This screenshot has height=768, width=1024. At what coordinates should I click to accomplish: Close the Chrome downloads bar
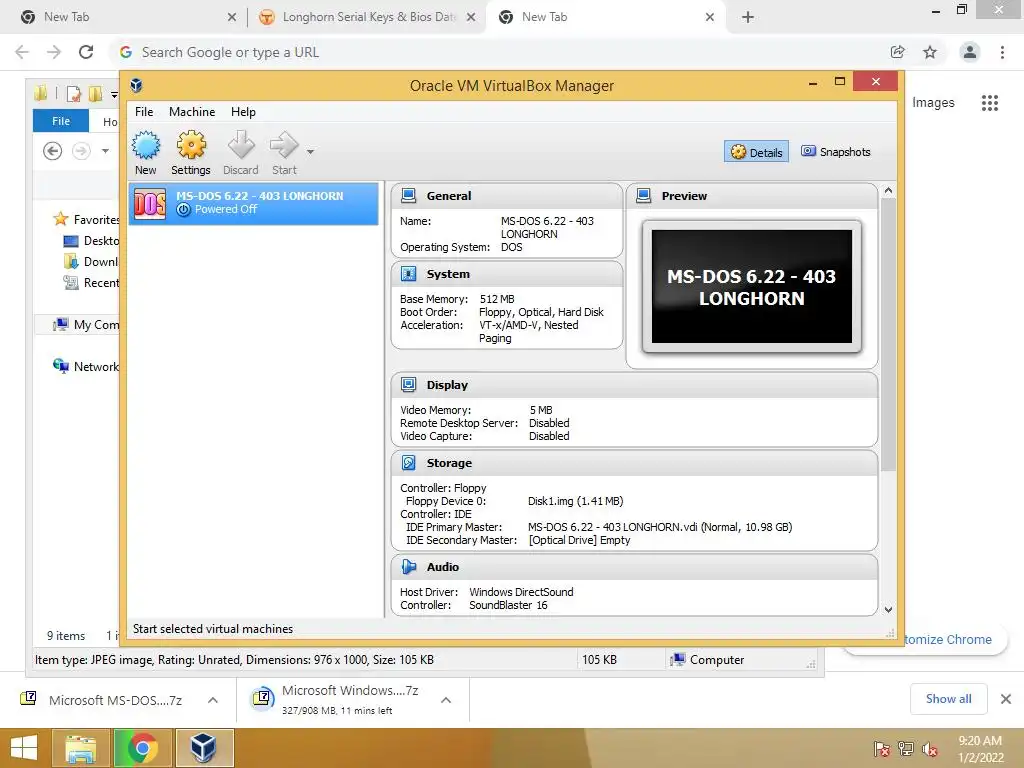click(x=1006, y=699)
